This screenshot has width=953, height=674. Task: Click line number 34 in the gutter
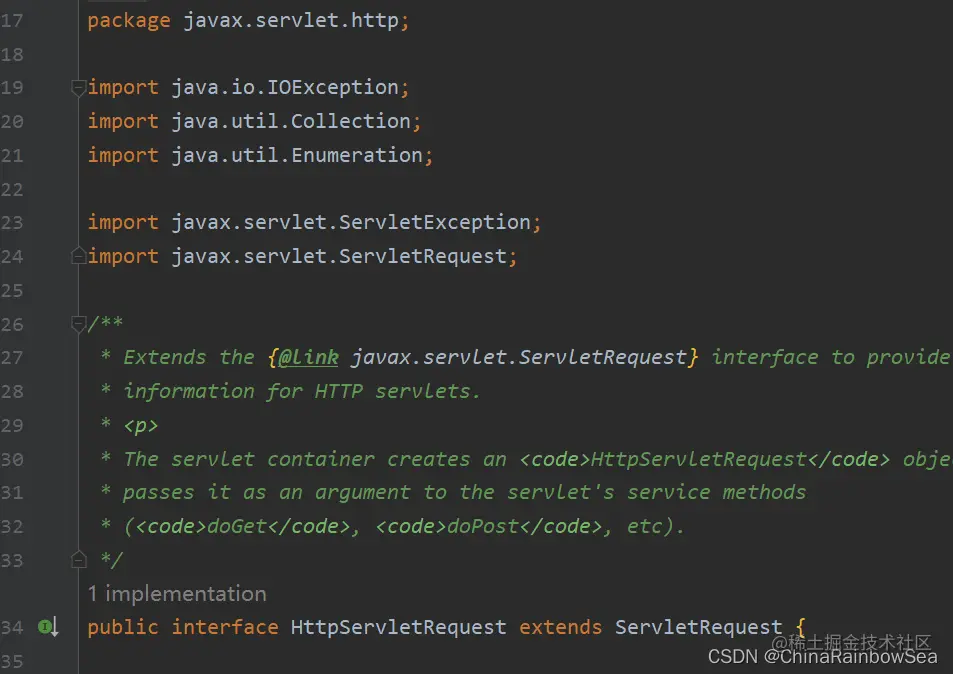[12, 627]
